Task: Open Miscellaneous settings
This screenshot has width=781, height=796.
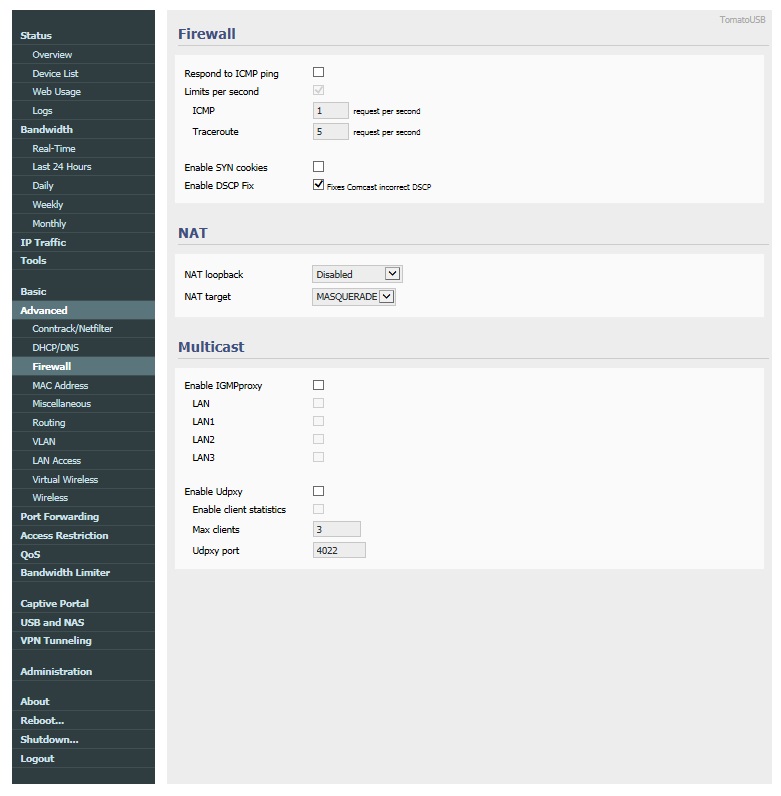Action: tap(84, 404)
